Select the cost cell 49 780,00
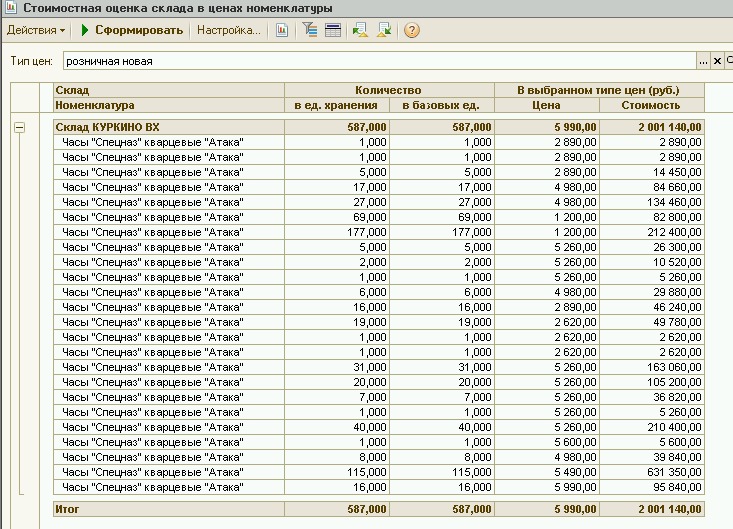This screenshot has height=529, width=733. (652, 322)
